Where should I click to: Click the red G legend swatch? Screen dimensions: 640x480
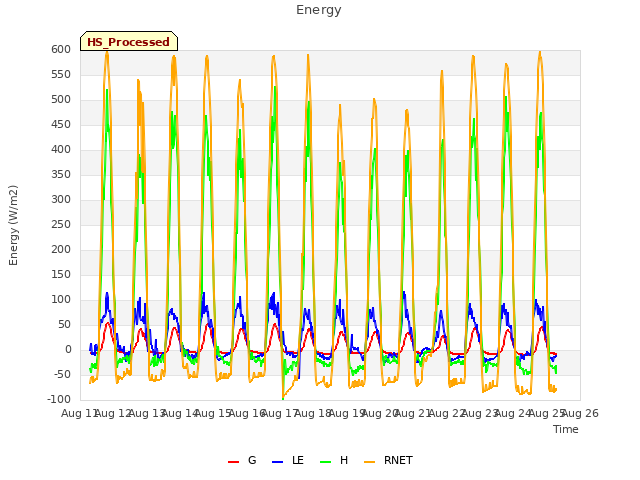pos(233,462)
